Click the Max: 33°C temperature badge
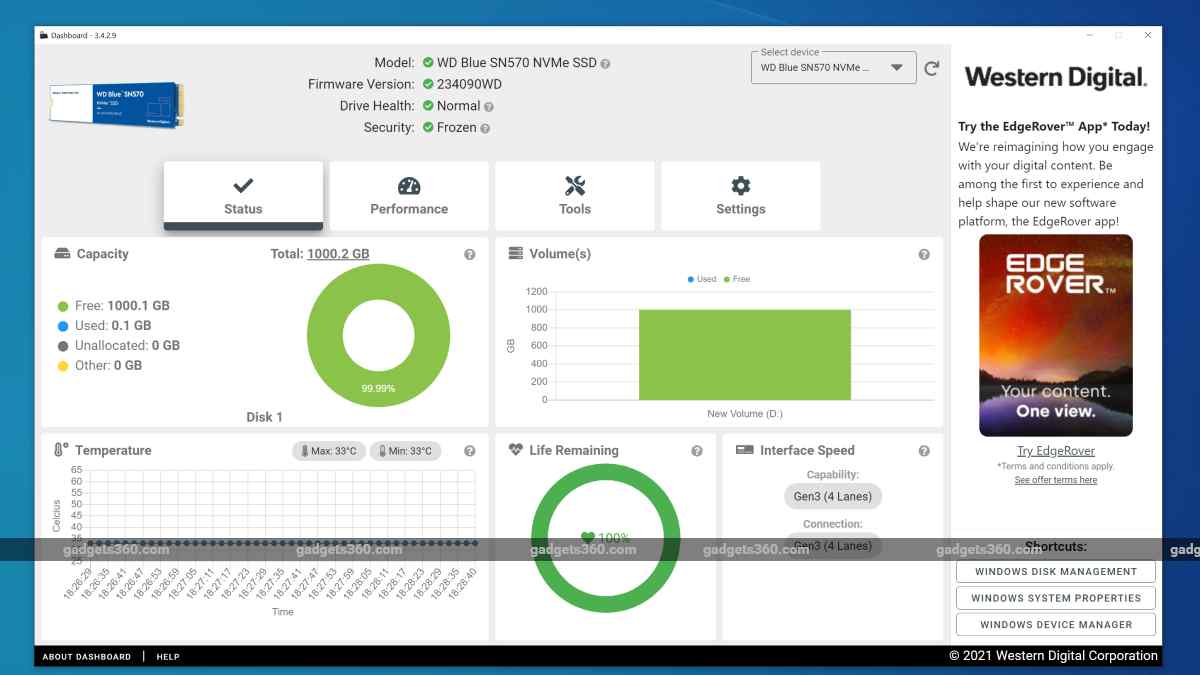Viewport: 1200px width, 675px height. (x=329, y=451)
